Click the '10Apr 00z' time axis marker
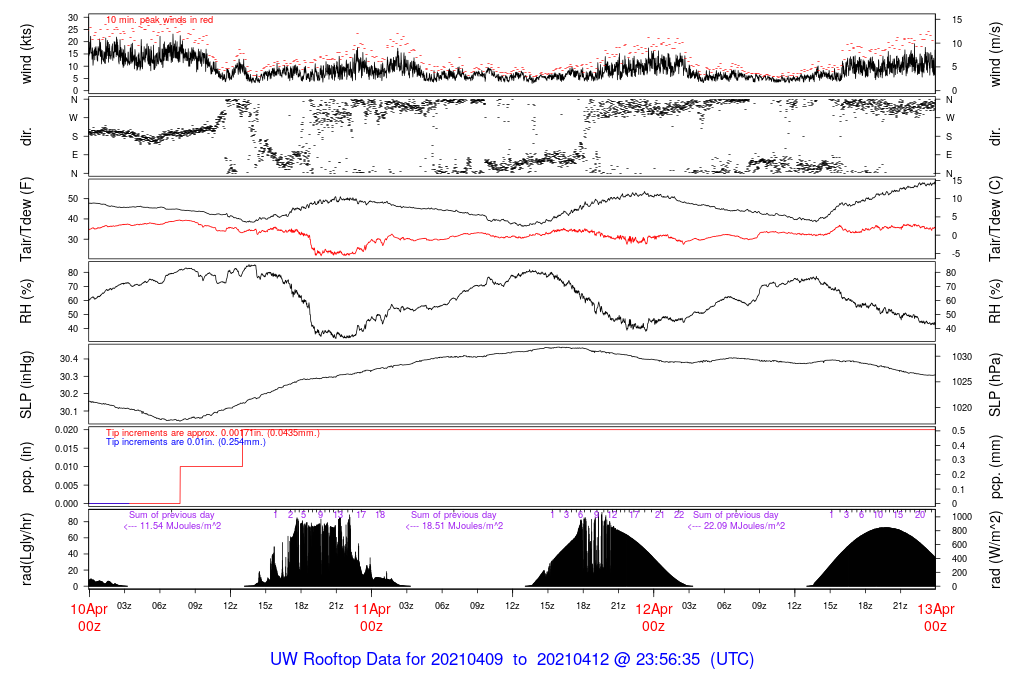This screenshot has height=700, width=1024. click(x=89, y=618)
